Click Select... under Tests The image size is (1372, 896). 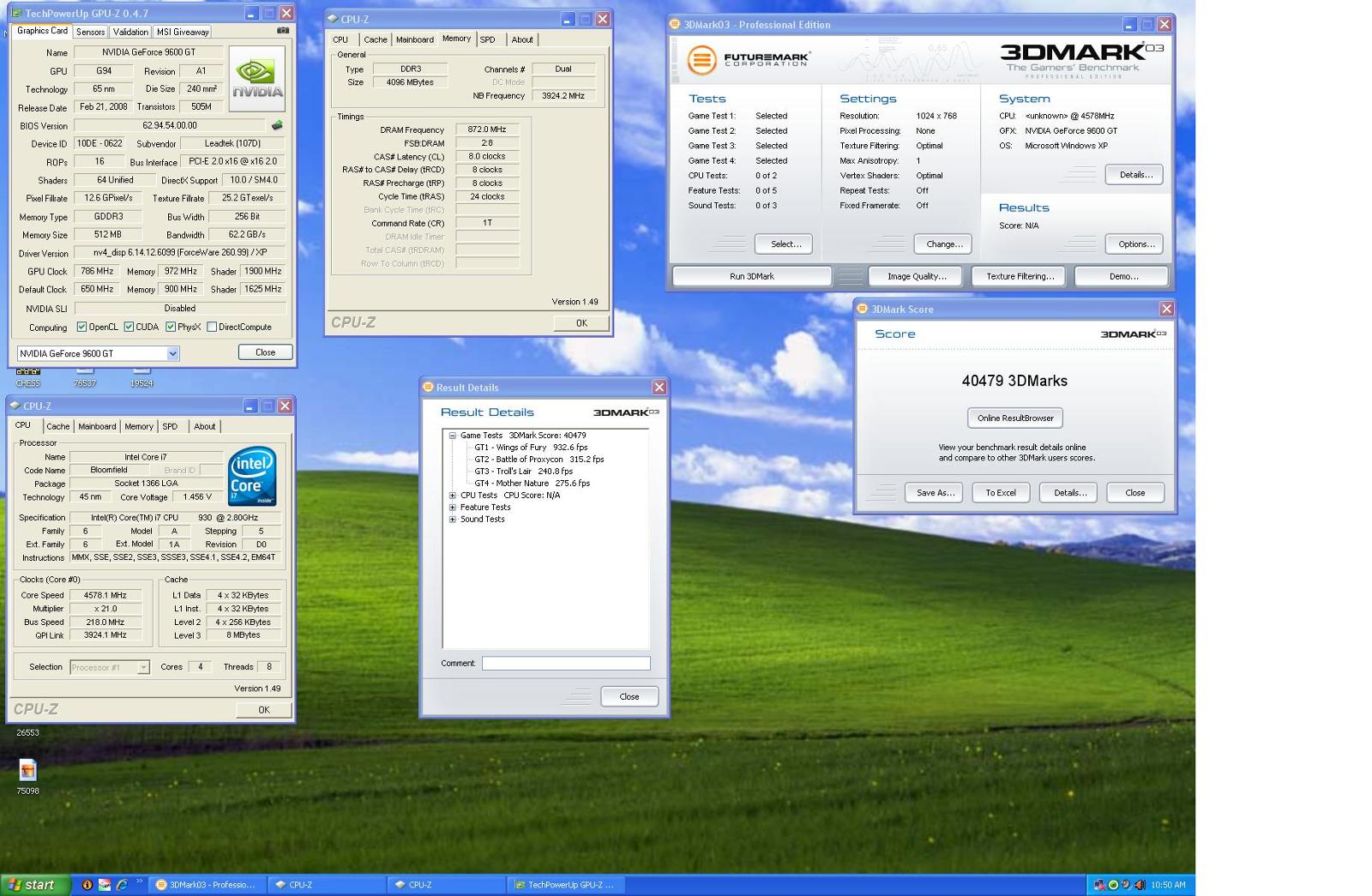click(784, 244)
